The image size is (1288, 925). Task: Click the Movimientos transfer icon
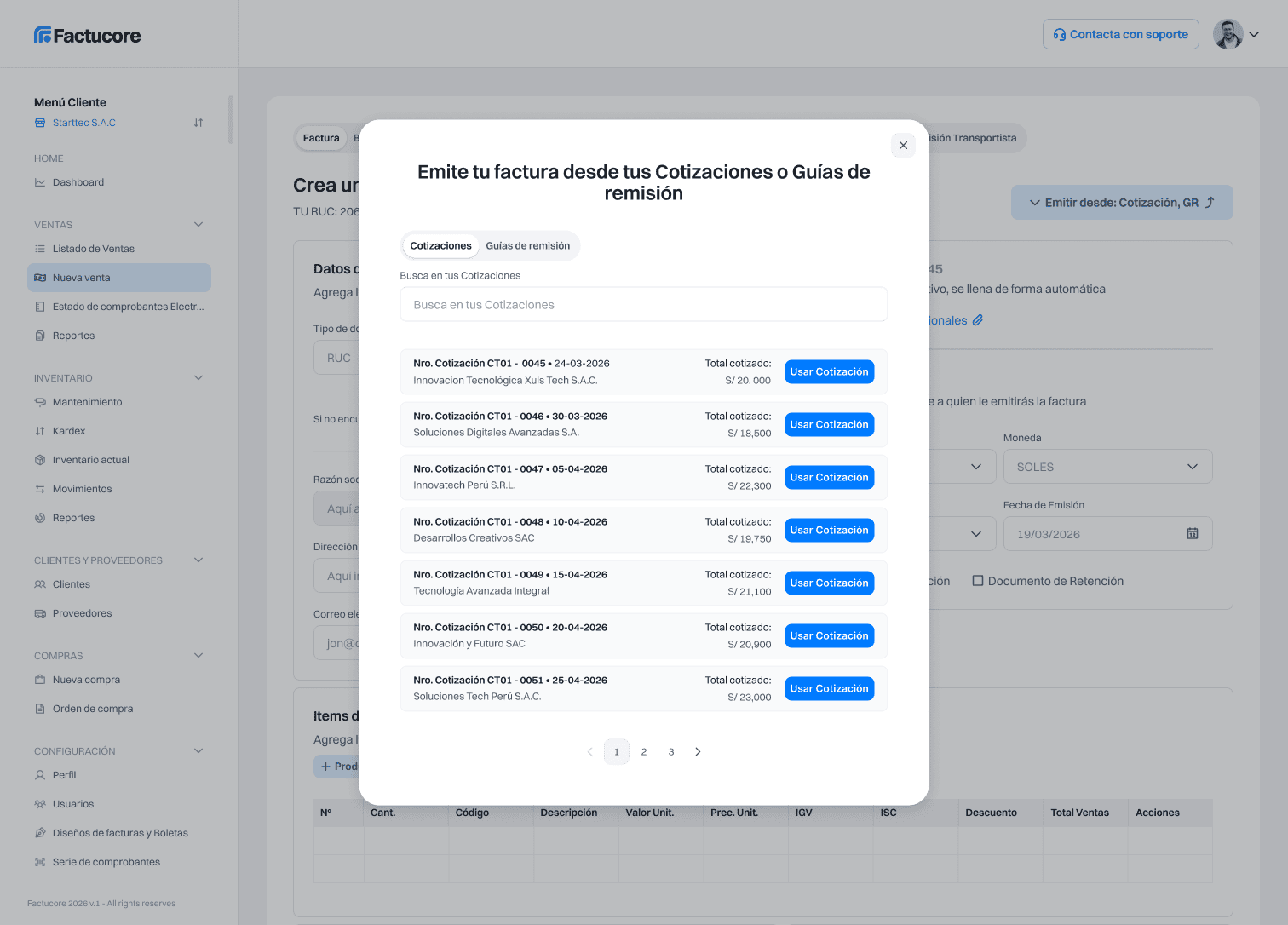click(x=40, y=489)
